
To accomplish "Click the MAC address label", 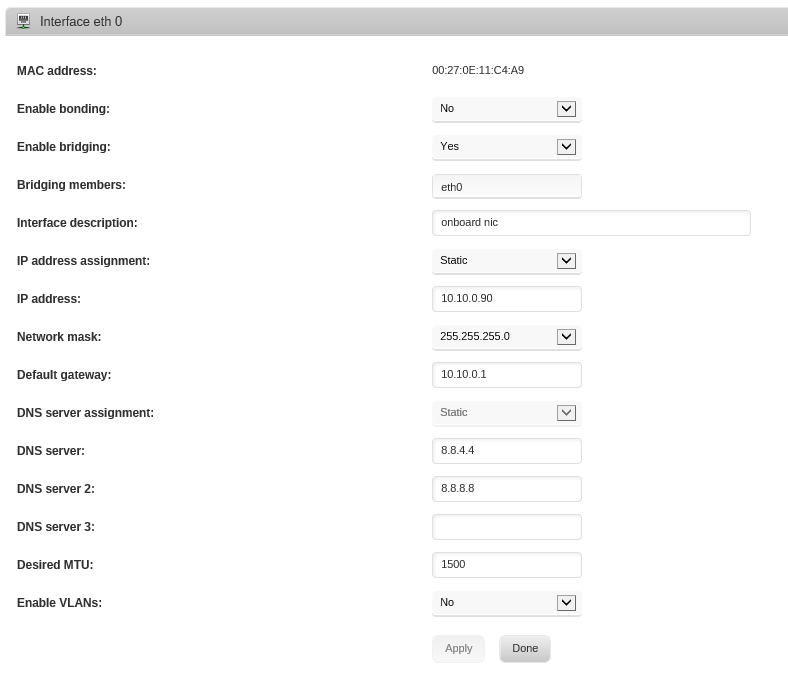I will tap(57, 71).
